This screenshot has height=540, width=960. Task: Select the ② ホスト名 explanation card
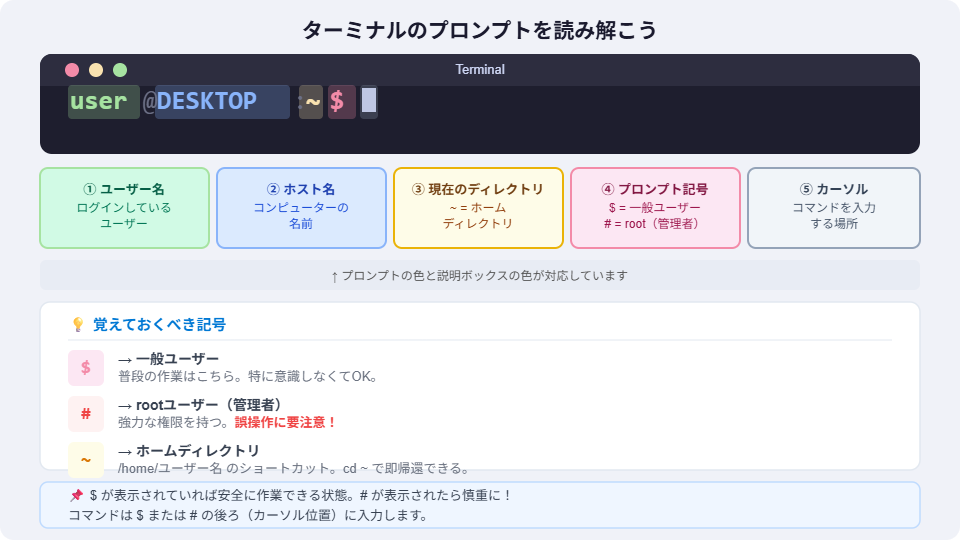(x=301, y=207)
